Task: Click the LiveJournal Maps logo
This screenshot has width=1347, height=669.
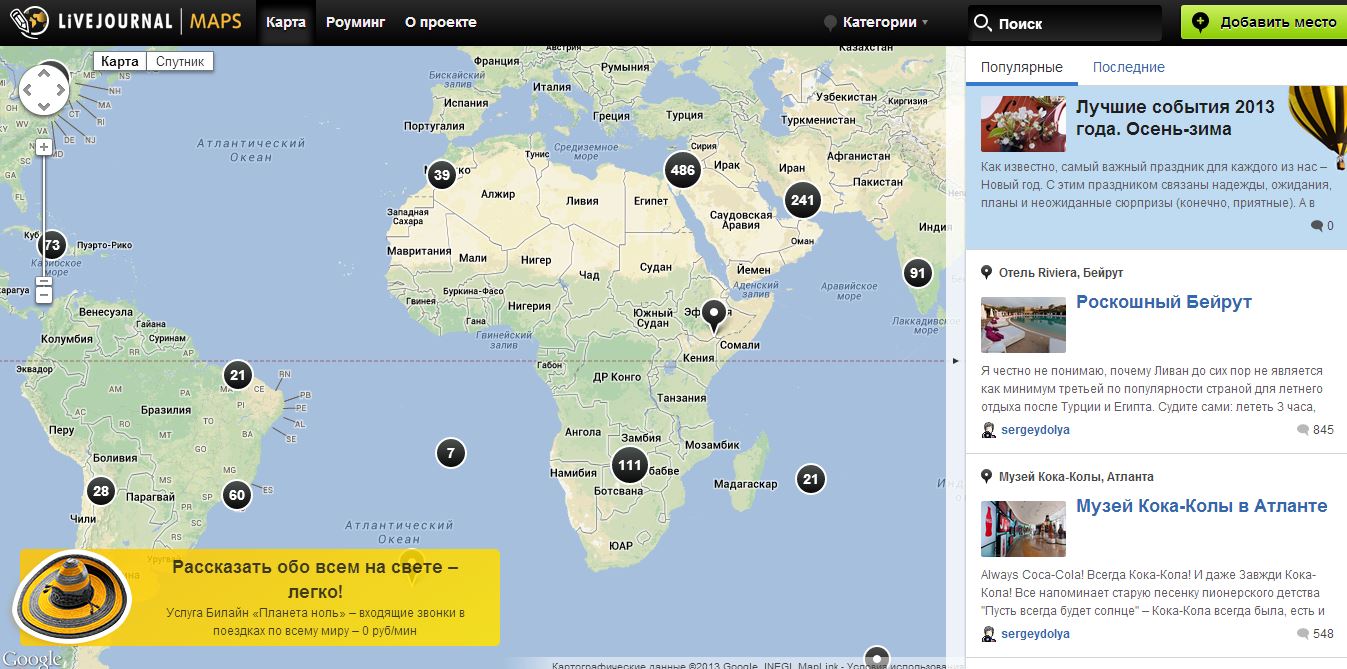Action: (125, 21)
